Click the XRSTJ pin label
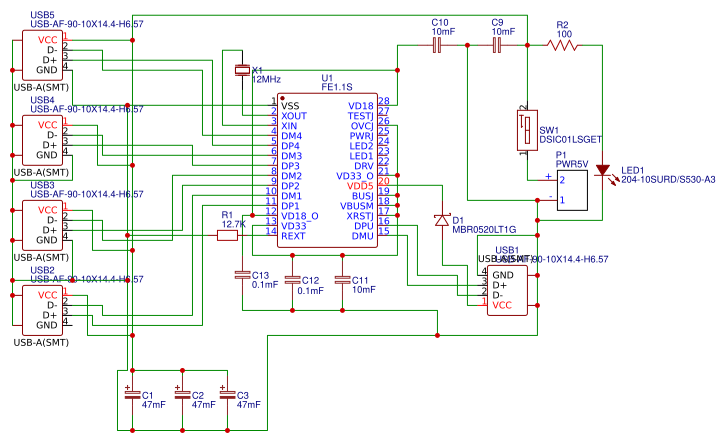The height and width of the screenshot is (443, 726). pos(360,216)
